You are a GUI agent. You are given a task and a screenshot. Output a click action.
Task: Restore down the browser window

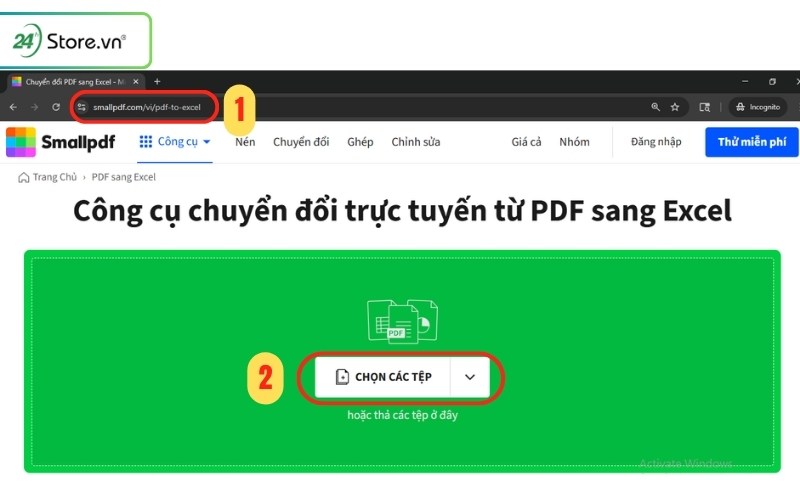[772, 82]
